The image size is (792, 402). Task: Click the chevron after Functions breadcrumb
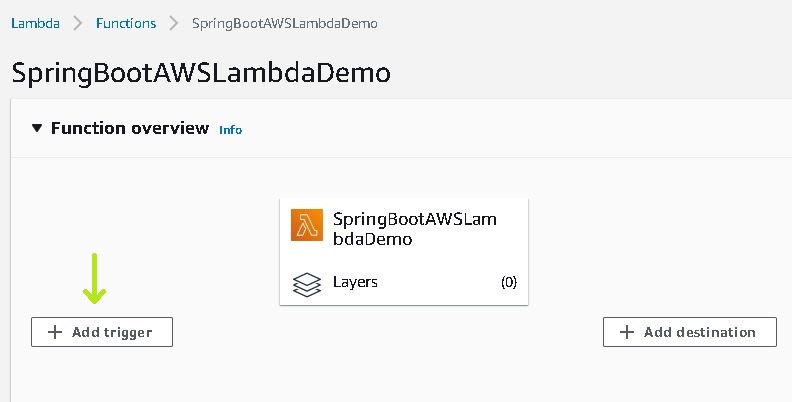(x=173, y=23)
